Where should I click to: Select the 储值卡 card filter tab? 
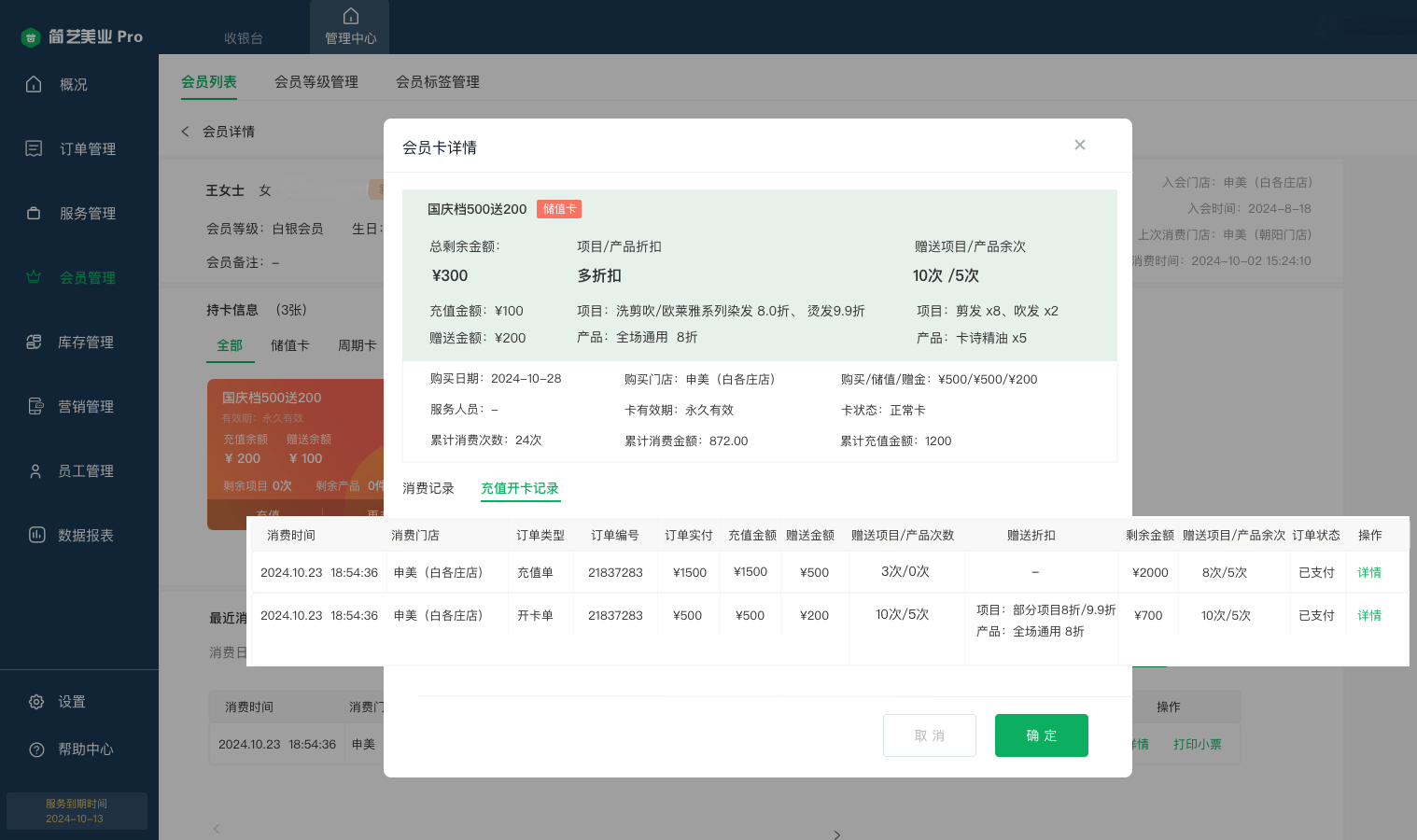289,345
